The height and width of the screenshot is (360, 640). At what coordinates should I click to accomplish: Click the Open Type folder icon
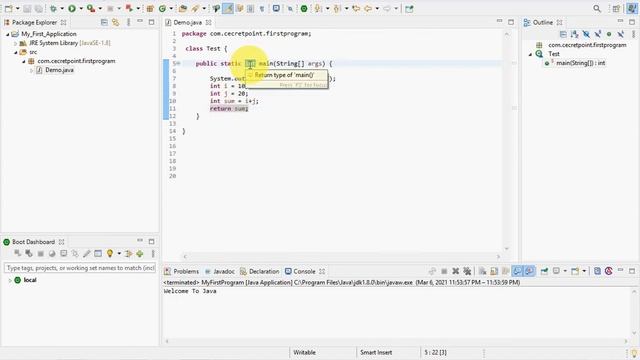tap(183, 8)
